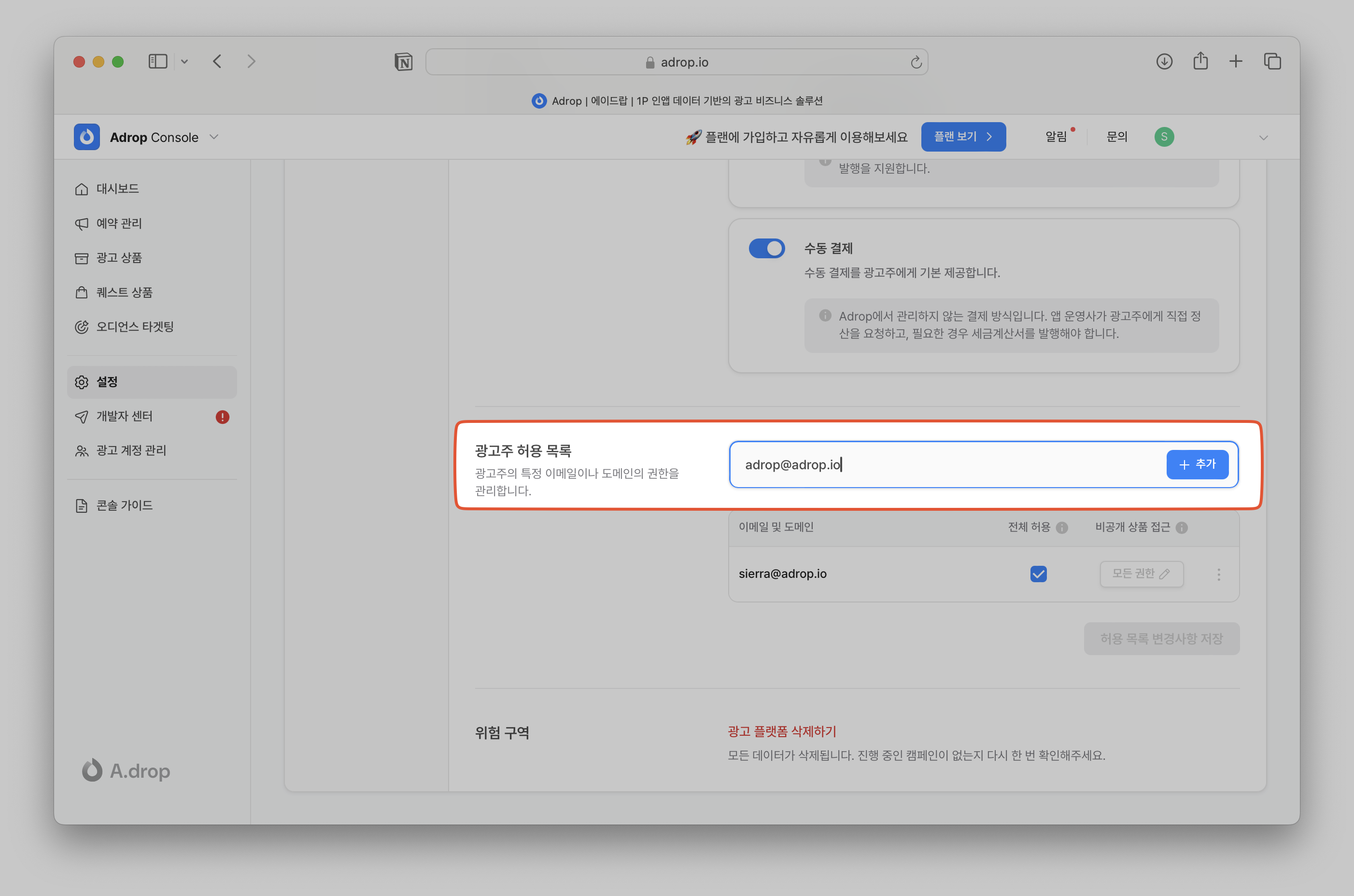The width and height of the screenshot is (1354, 896).
Task: Click the info icon next to 전체 허용
Action: 1062,528
